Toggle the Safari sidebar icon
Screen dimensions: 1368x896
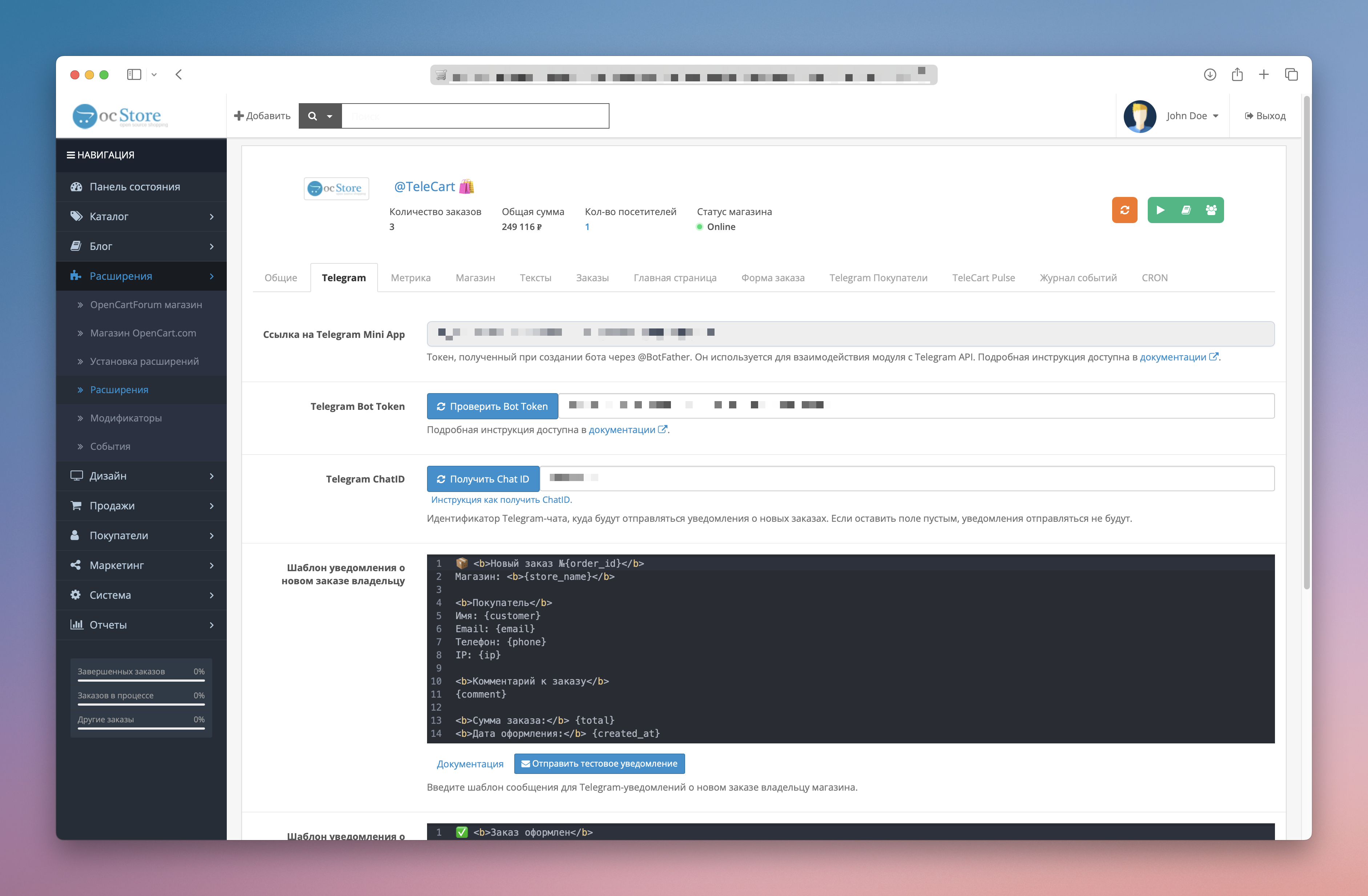134,75
